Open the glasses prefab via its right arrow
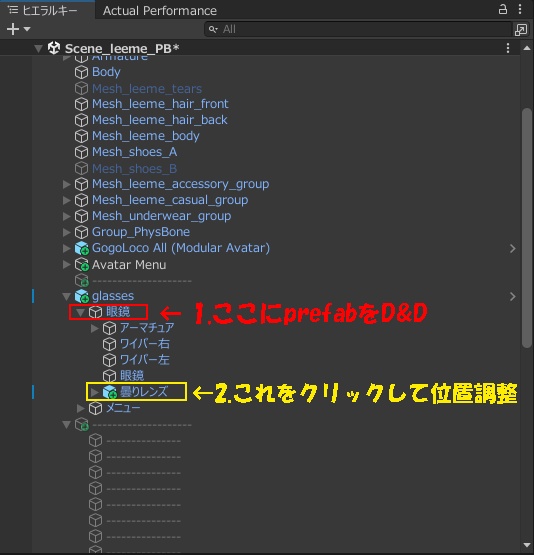 tap(512, 297)
